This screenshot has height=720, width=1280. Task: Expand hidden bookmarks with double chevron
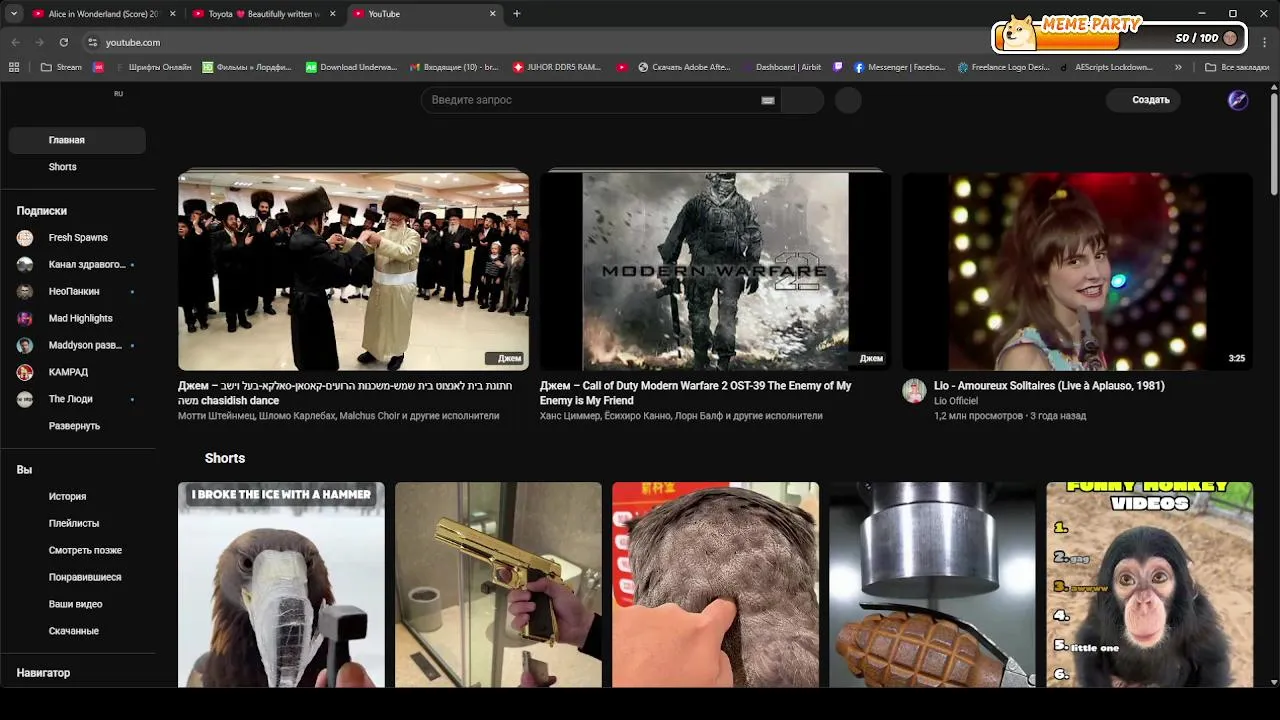coord(1178,67)
